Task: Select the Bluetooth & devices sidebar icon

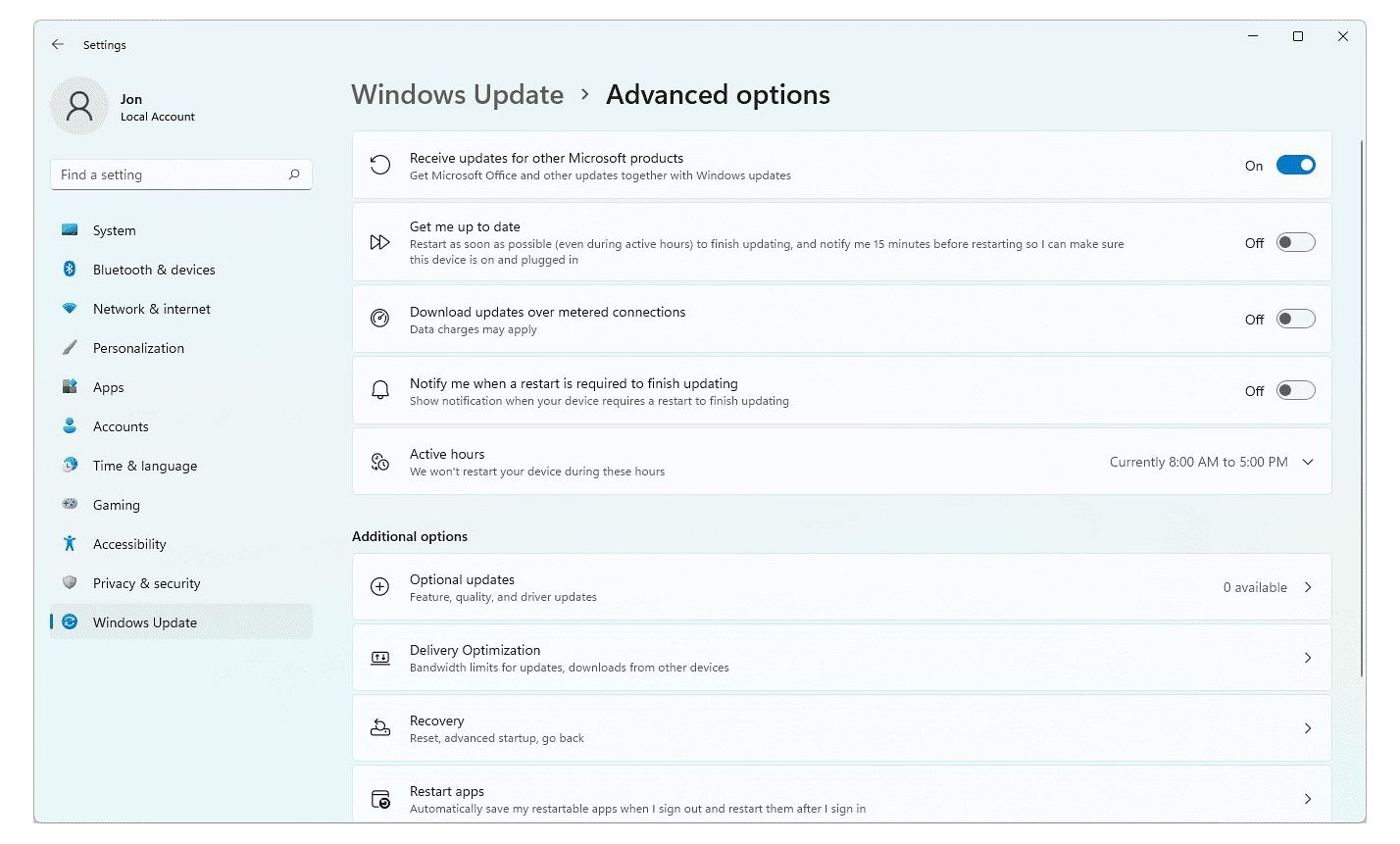Action: click(x=70, y=270)
